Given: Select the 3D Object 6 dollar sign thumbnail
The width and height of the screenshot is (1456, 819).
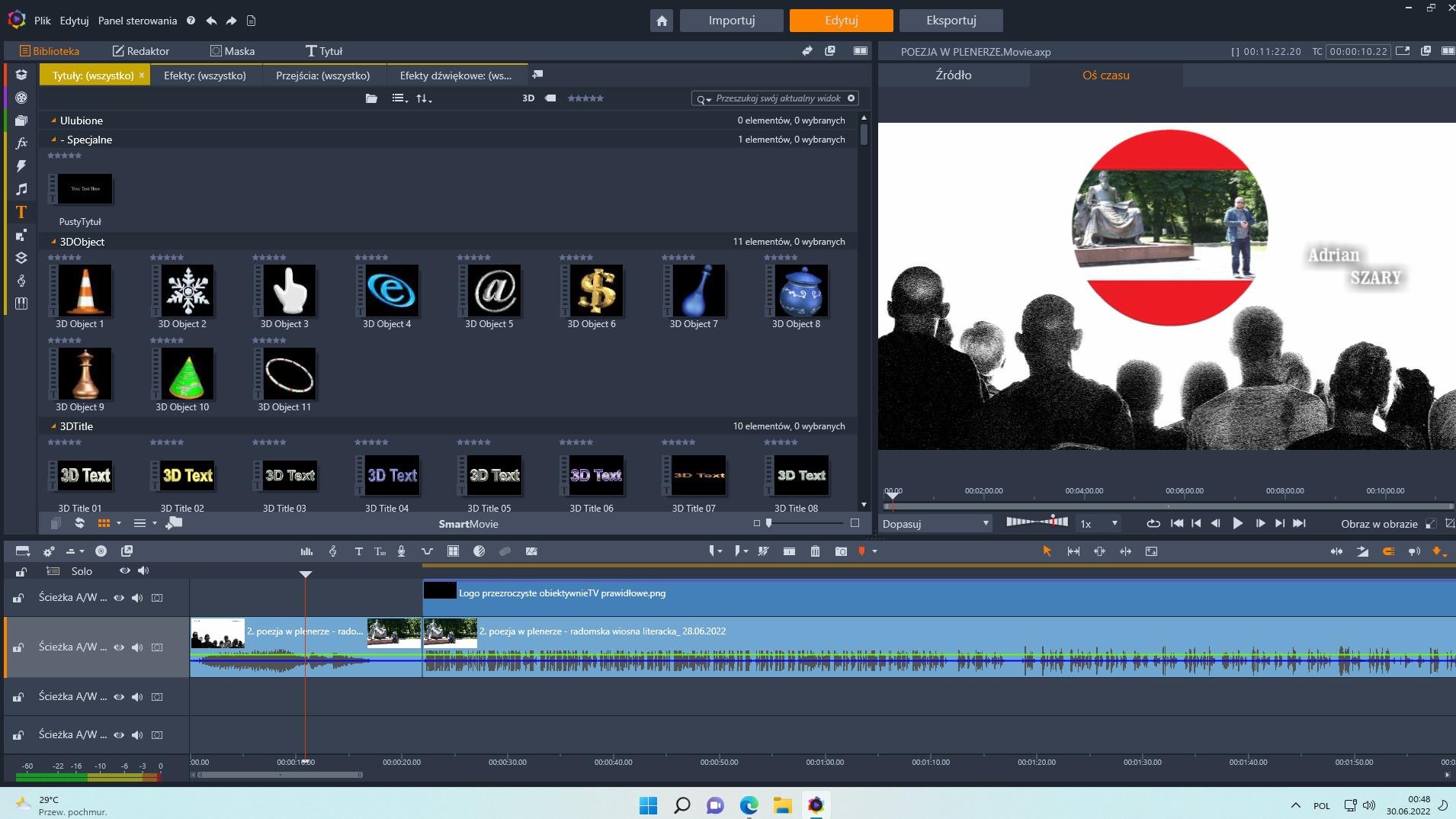Looking at the screenshot, I should 595,291.
